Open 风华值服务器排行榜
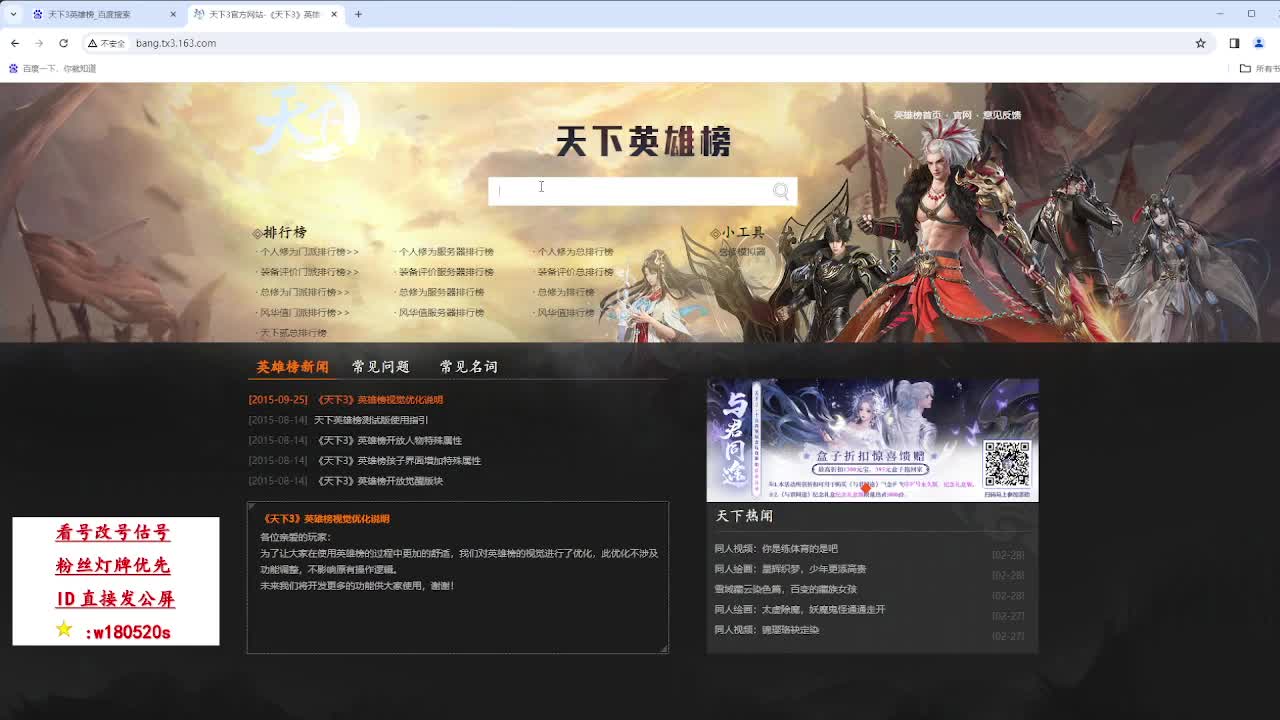 441,313
